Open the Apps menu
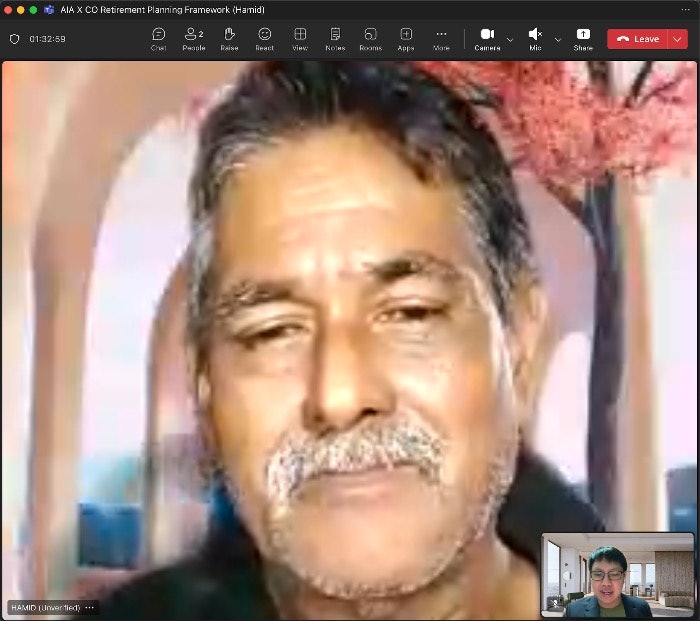700x621 pixels. (x=406, y=39)
